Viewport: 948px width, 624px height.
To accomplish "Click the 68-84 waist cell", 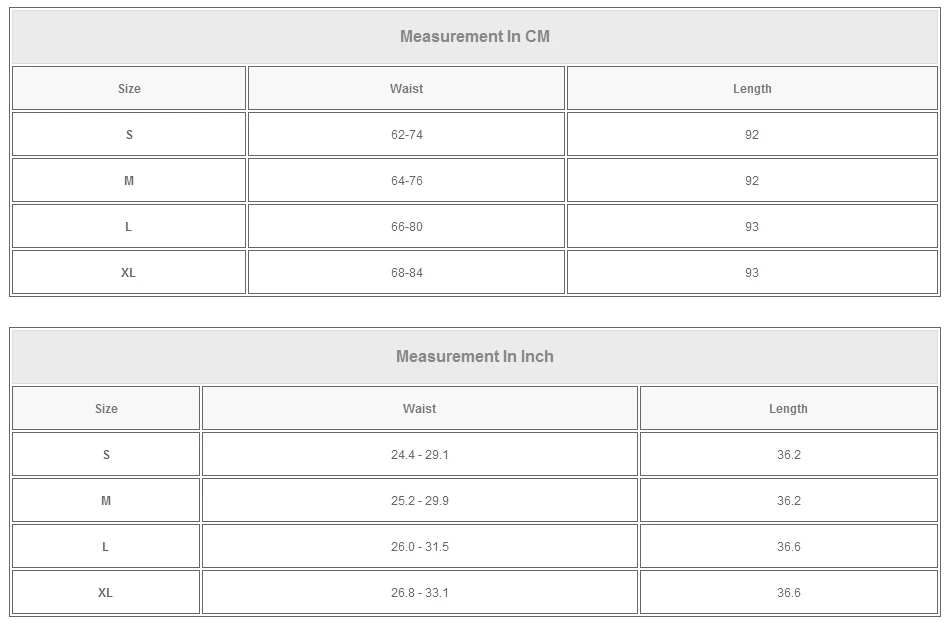I will (406, 273).
